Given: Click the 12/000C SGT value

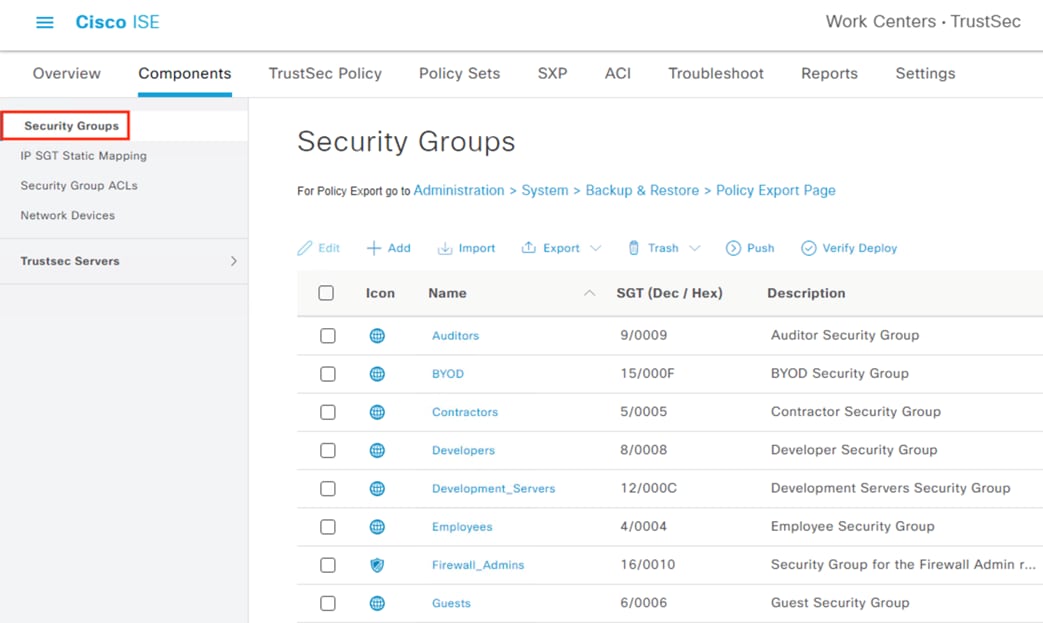Looking at the screenshot, I should click(649, 488).
